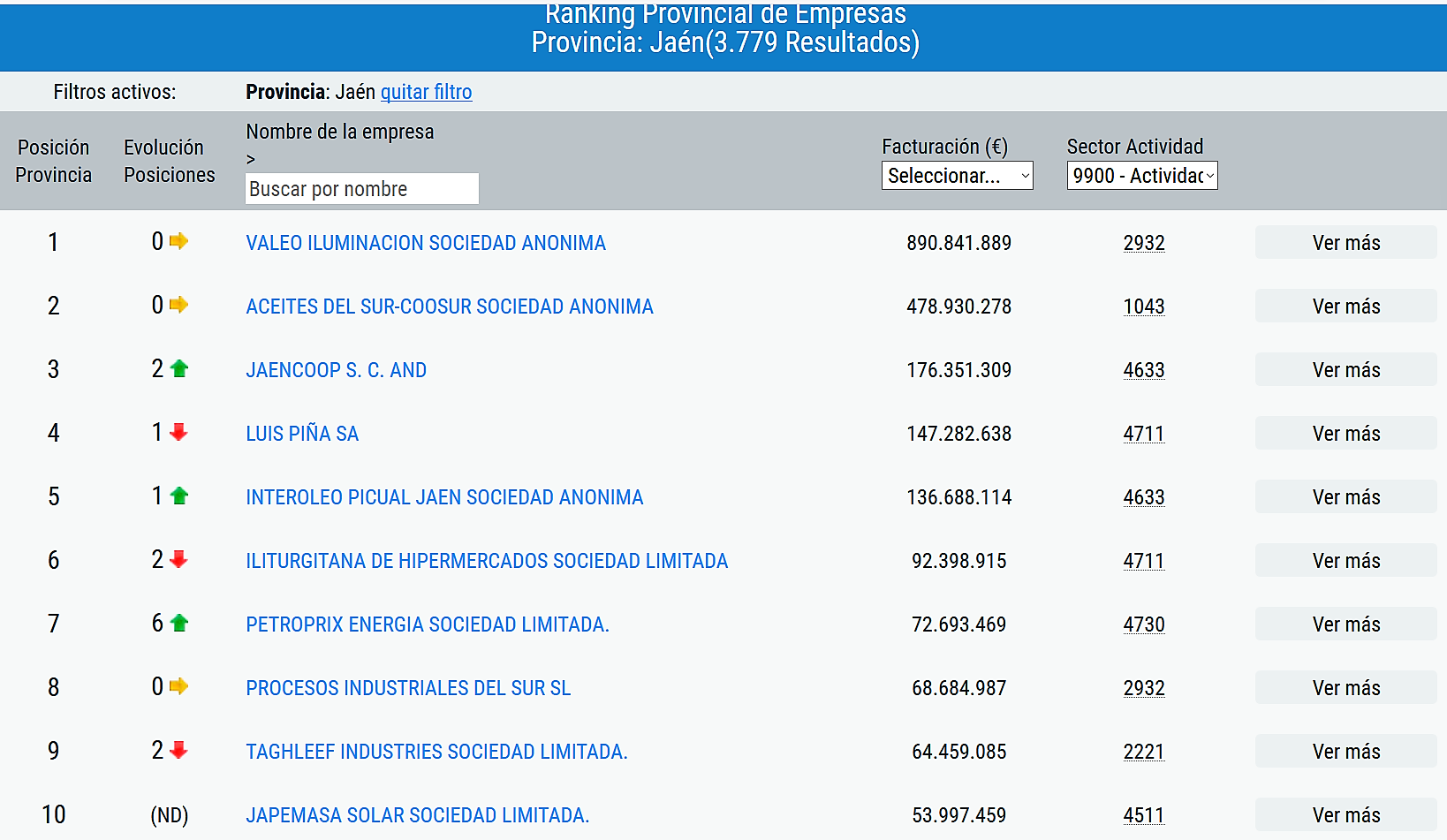1447x840 pixels.
Task: Click green up arrow in PETROPRIX row
Action: [179, 623]
